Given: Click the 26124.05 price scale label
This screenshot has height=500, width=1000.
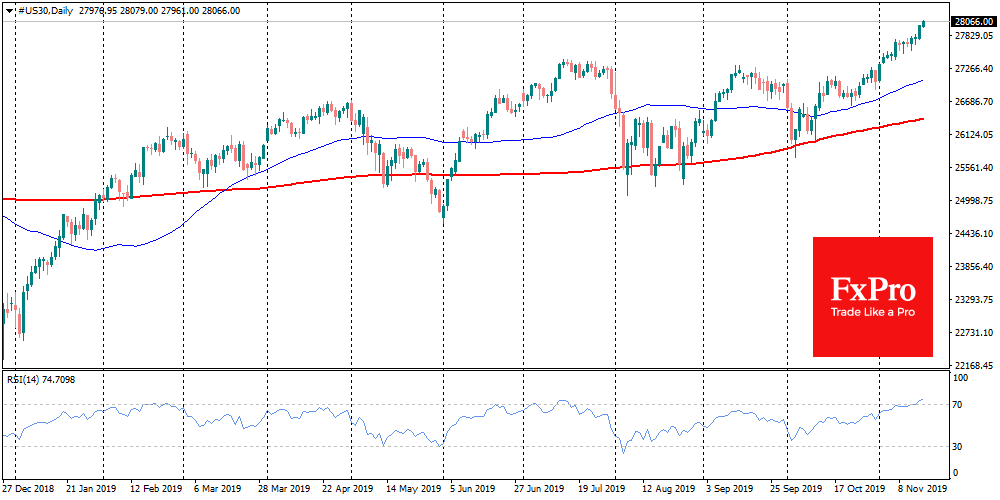Looking at the screenshot, I should pos(972,135).
